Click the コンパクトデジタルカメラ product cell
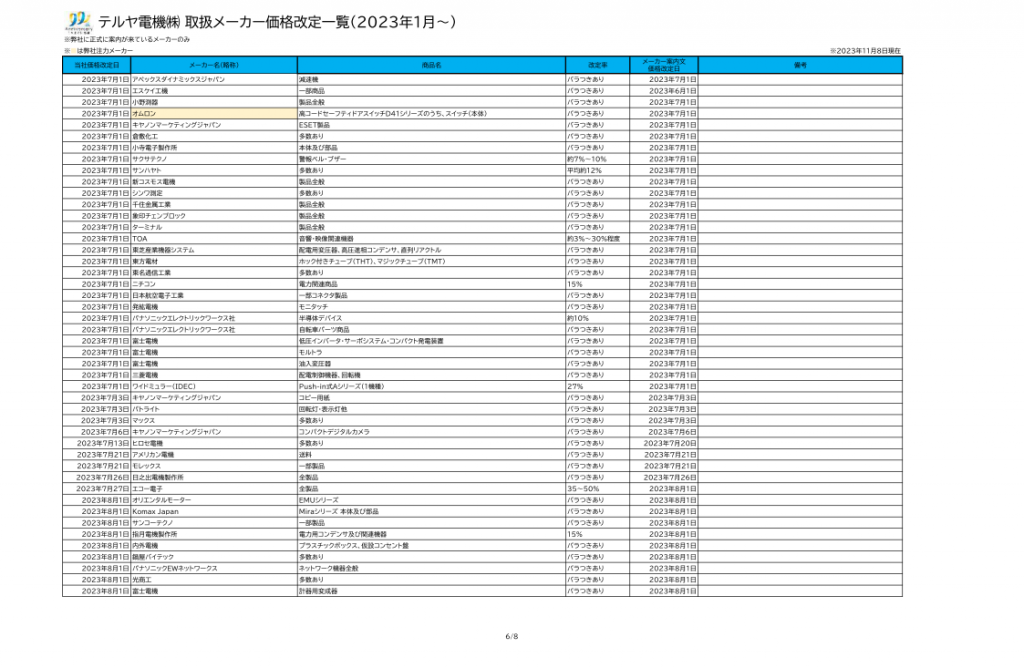 pyautogui.click(x=431, y=432)
